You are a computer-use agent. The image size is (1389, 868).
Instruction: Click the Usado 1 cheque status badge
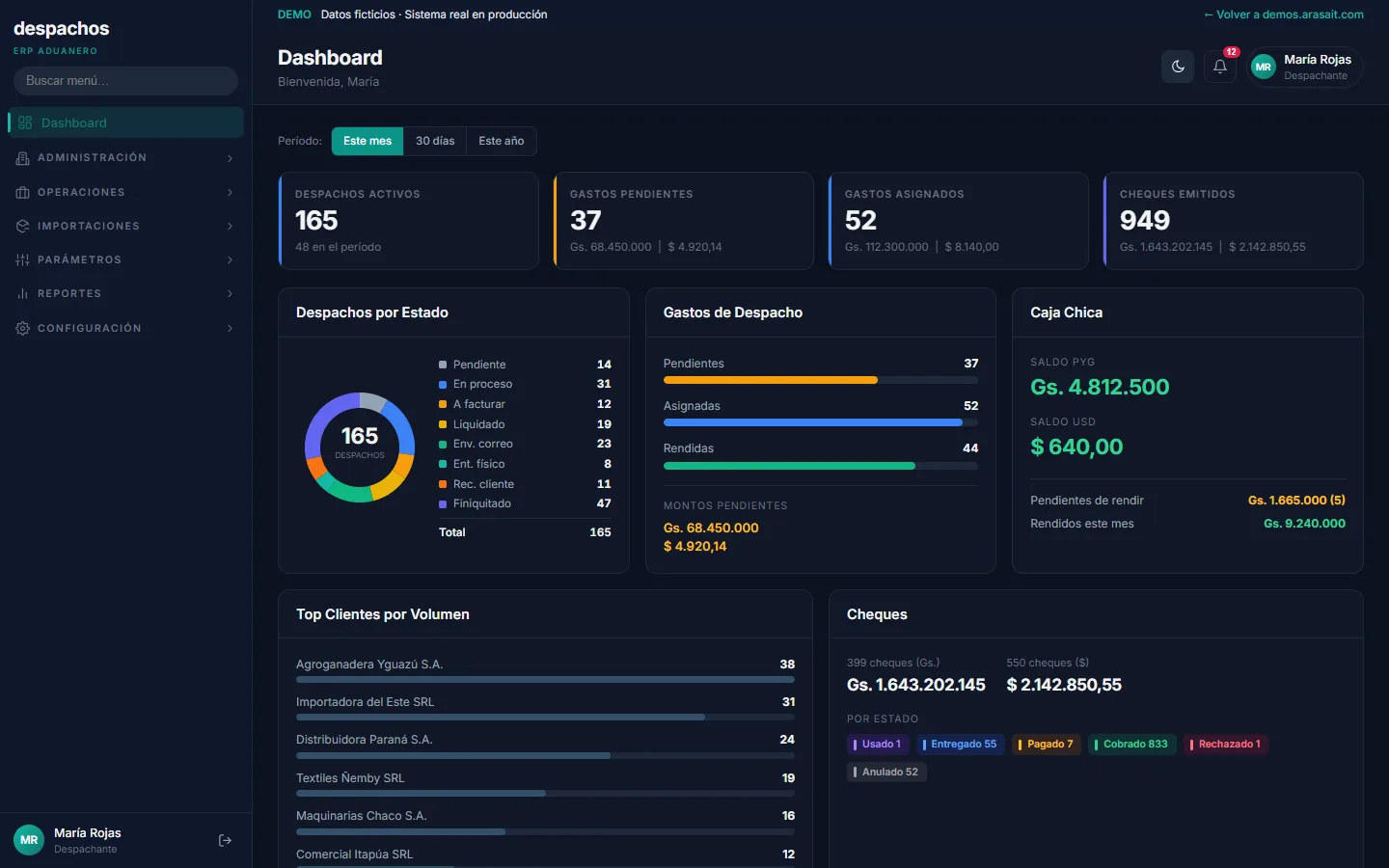(x=878, y=745)
